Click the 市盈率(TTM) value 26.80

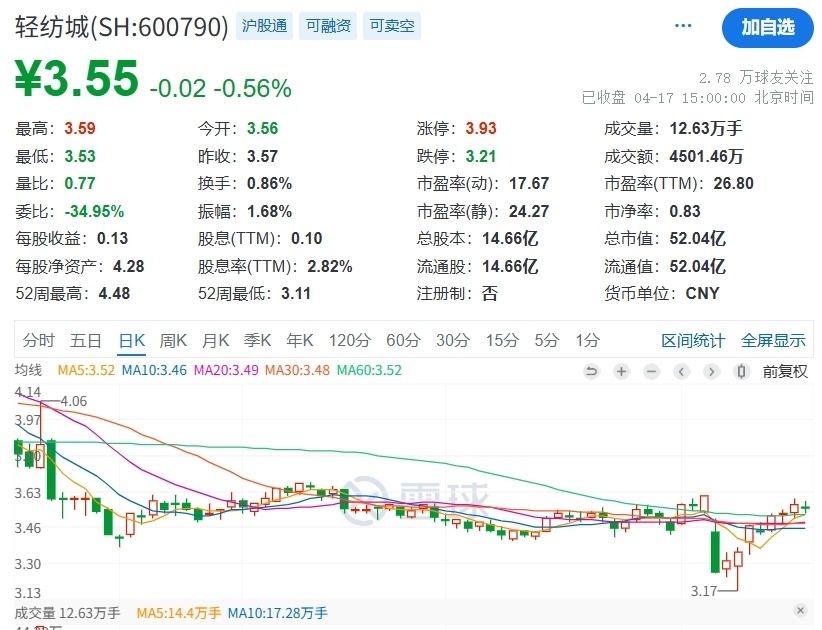(x=733, y=183)
